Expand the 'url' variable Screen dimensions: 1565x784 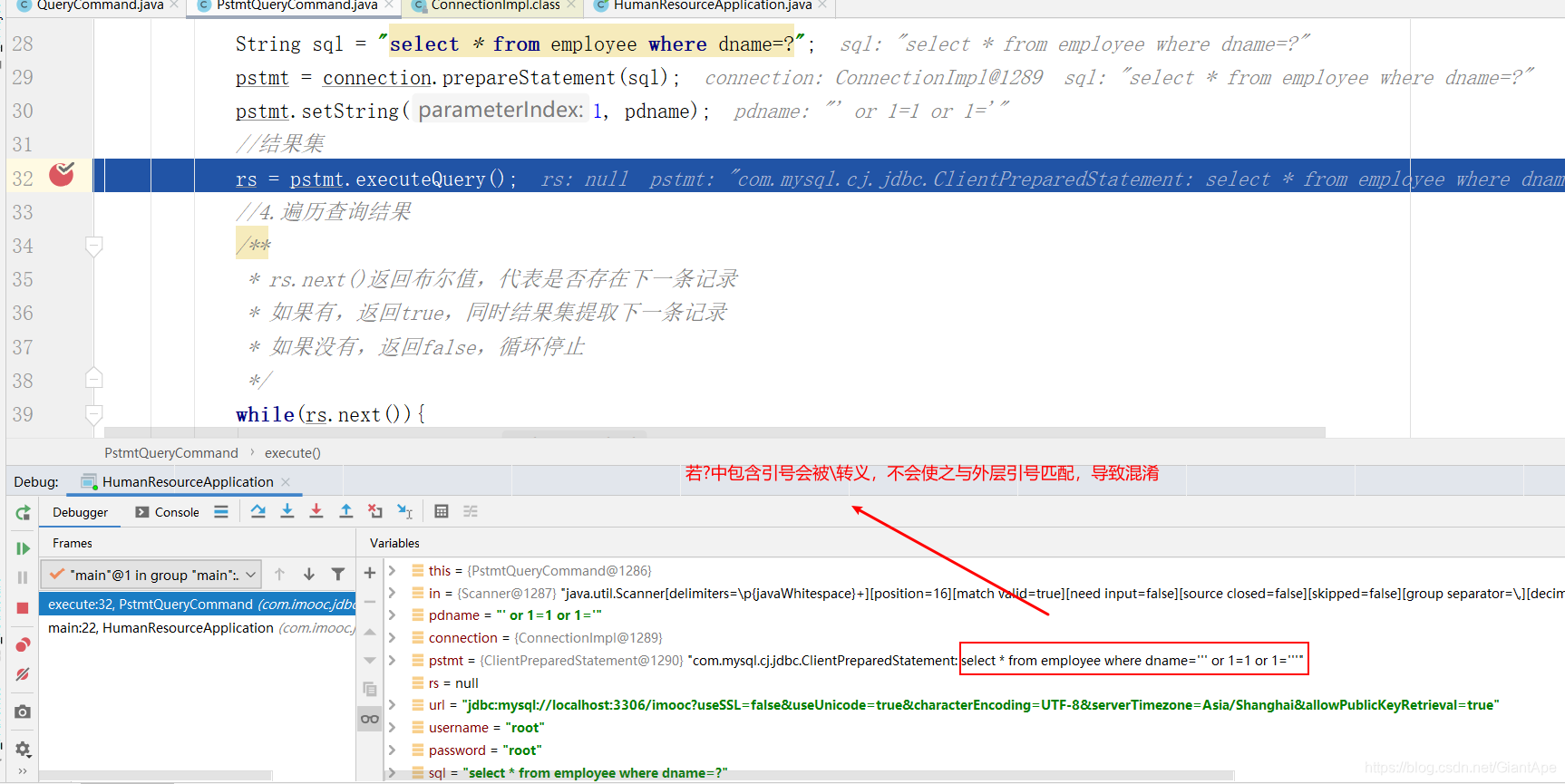click(393, 704)
